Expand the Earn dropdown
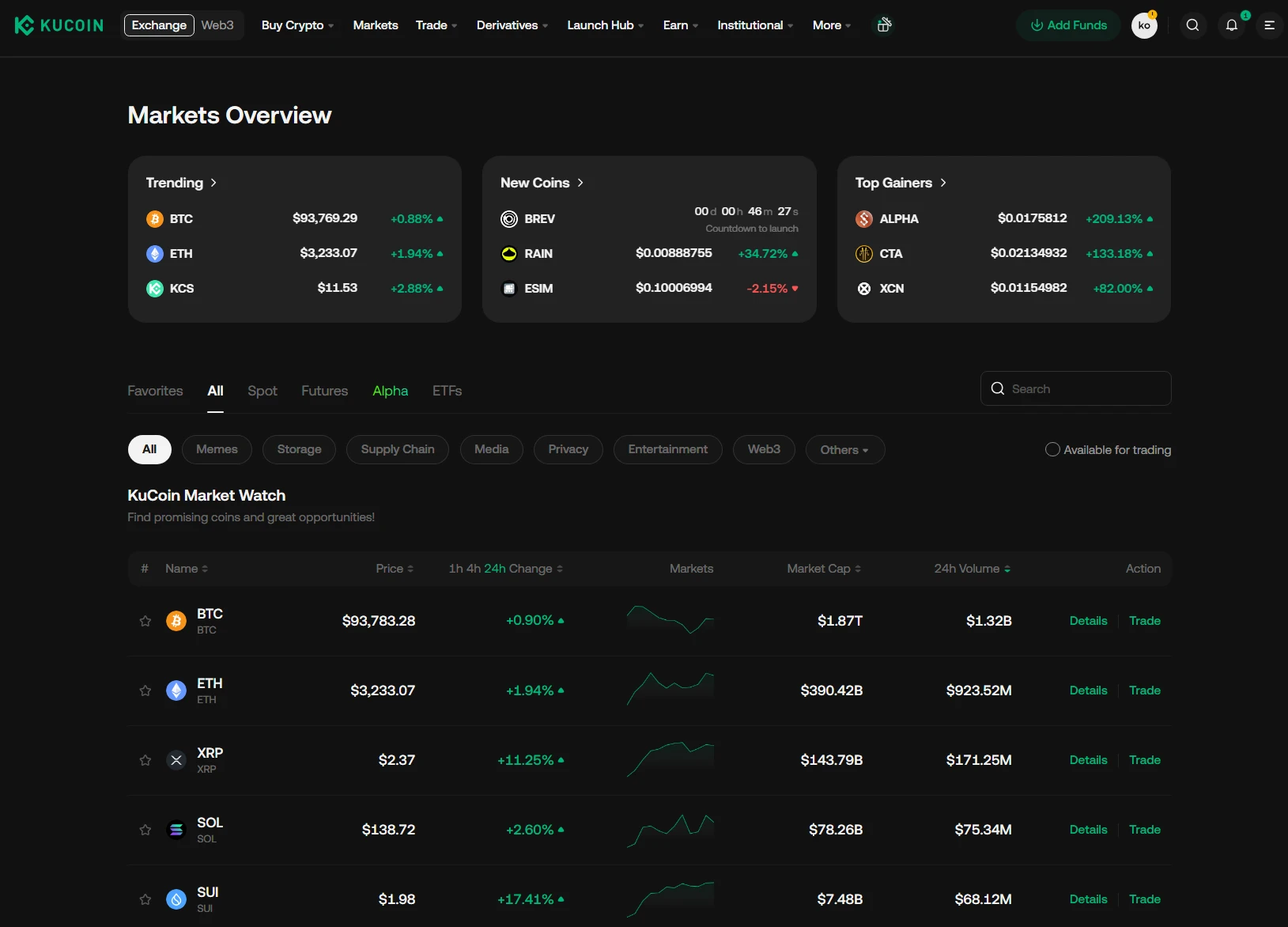This screenshot has width=1288, height=927. [x=681, y=25]
